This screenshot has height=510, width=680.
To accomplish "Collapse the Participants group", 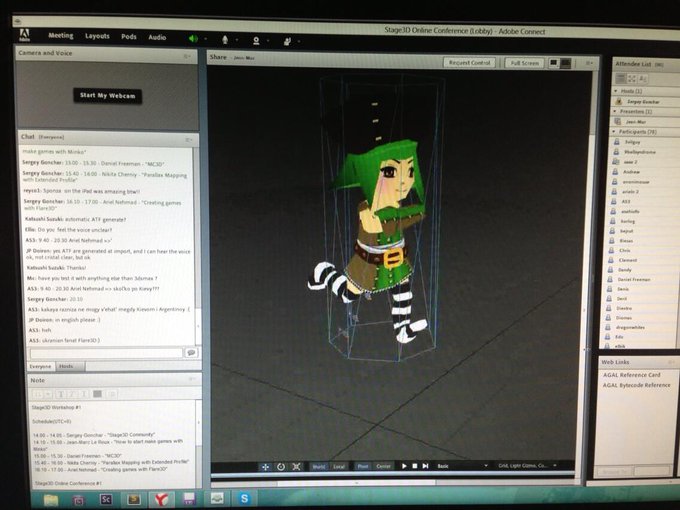I will [x=614, y=131].
